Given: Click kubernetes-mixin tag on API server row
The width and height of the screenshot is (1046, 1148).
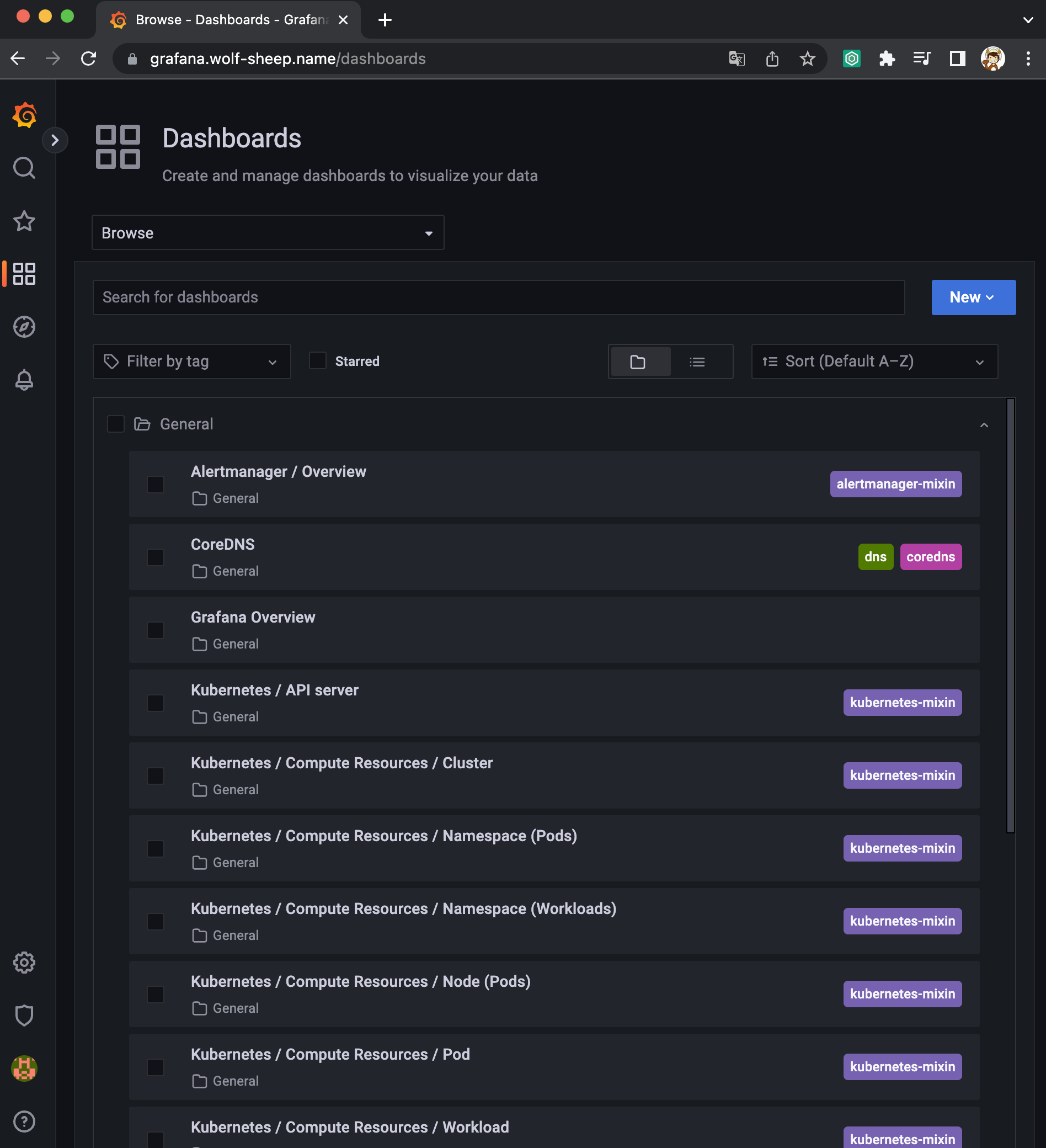Looking at the screenshot, I should tap(902, 703).
